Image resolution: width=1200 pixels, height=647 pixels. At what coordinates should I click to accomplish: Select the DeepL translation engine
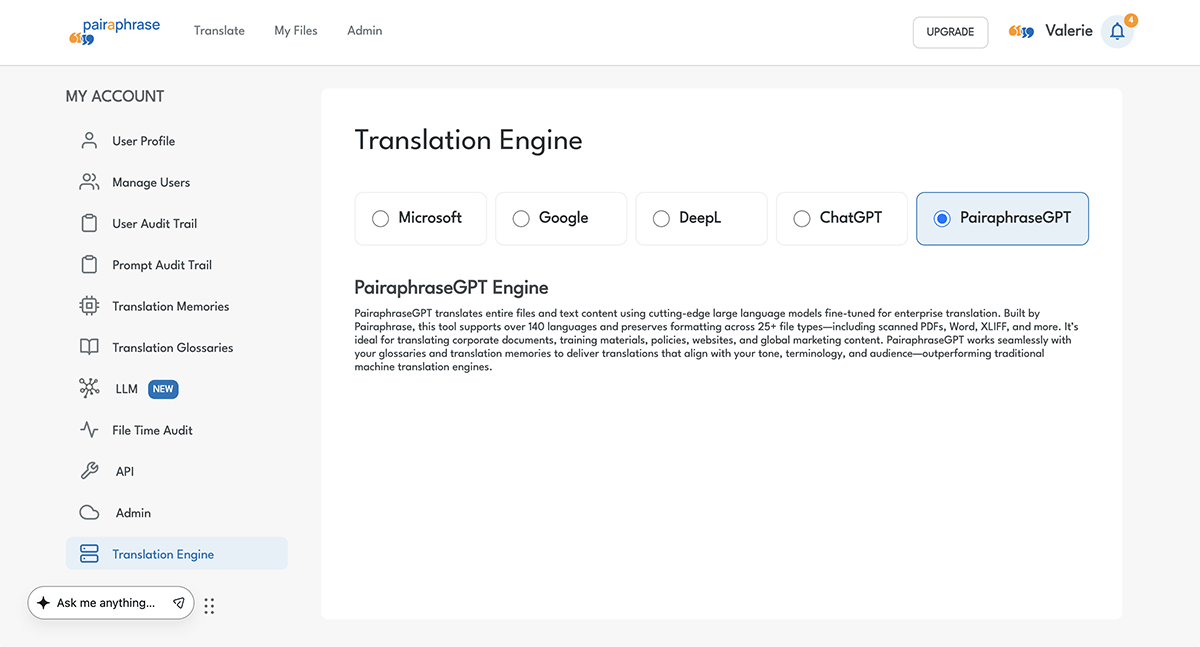pos(661,218)
